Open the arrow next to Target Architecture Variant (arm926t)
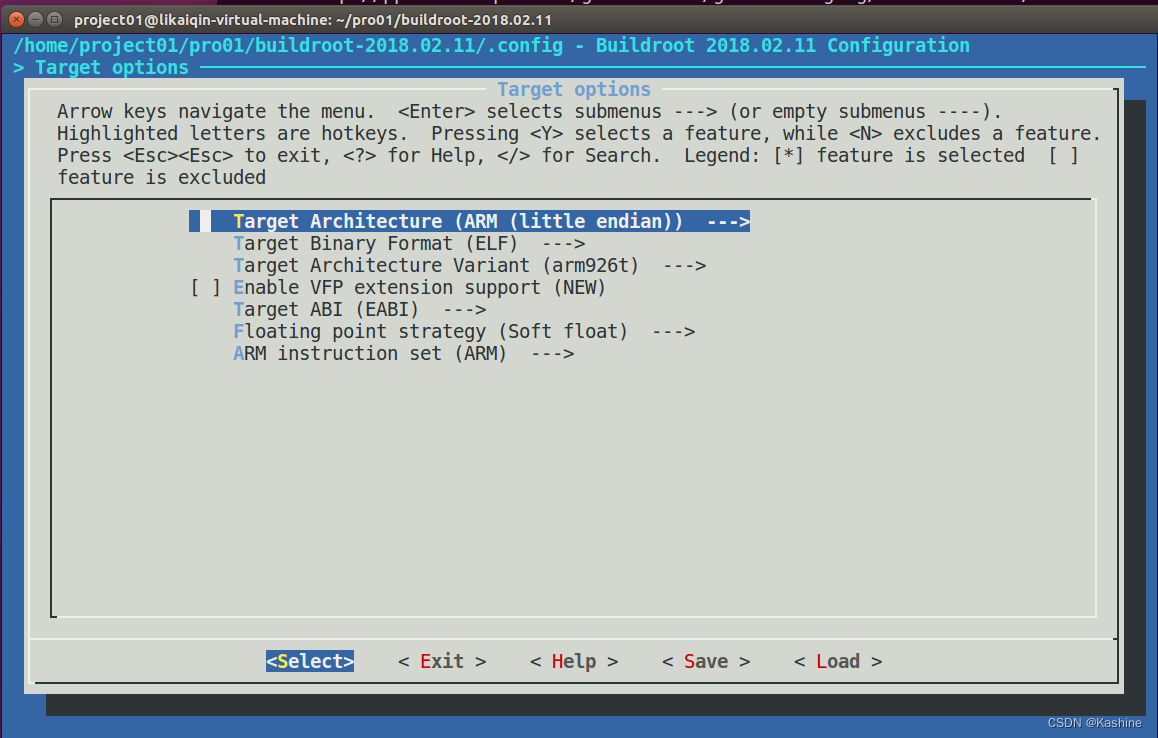1158x738 pixels. (684, 266)
